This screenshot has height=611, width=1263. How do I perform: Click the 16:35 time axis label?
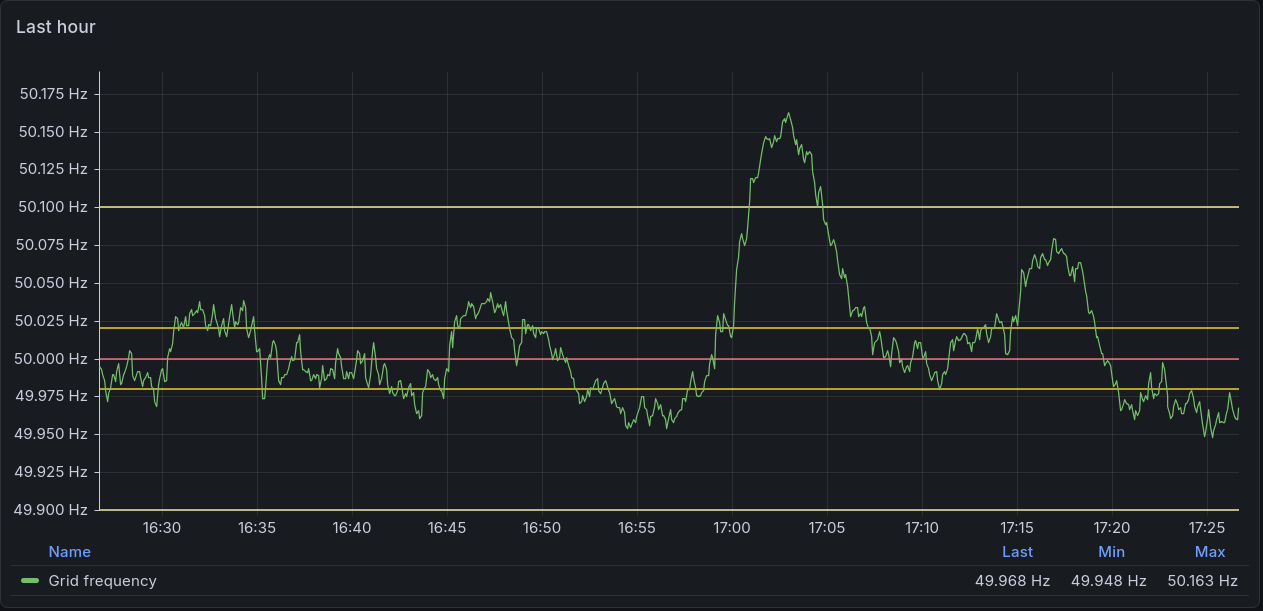[x=257, y=527]
